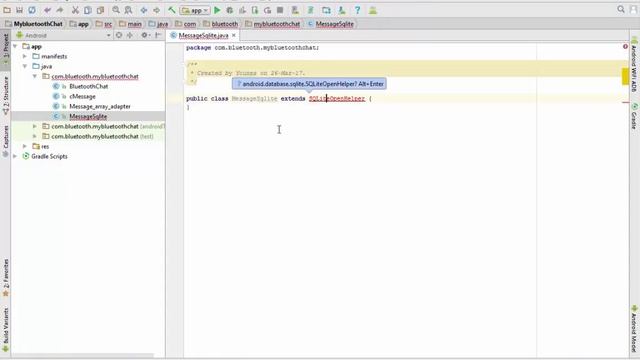The height and width of the screenshot is (360, 640).
Task: Expand the manifests folder
Action: [x=25, y=56]
